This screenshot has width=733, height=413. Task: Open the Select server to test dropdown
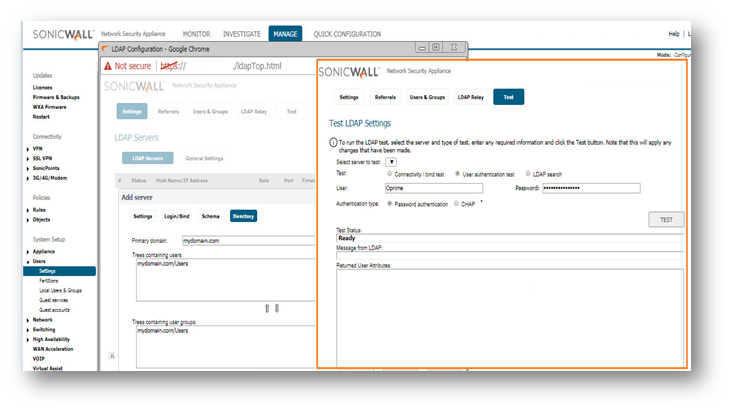391,161
